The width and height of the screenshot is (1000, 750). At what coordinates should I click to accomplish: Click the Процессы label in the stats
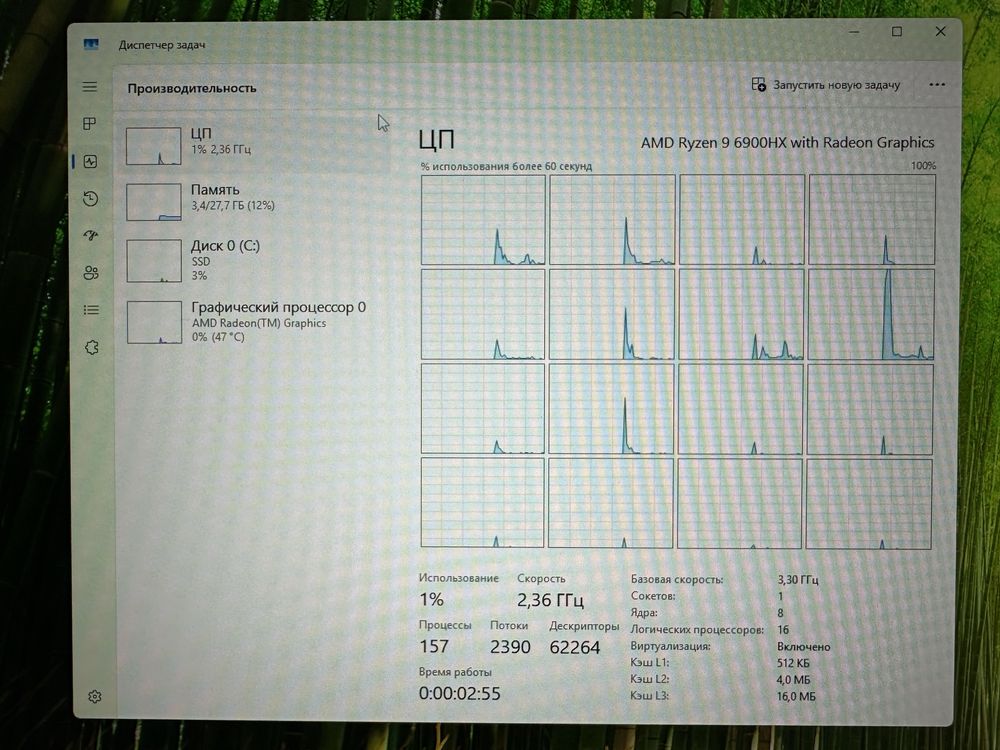(445, 625)
